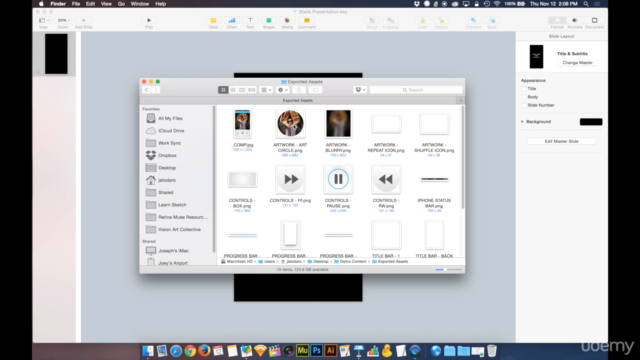The height and width of the screenshot is (360, 640).
Task: Open the File menu
Action: [x=76, y=4]
